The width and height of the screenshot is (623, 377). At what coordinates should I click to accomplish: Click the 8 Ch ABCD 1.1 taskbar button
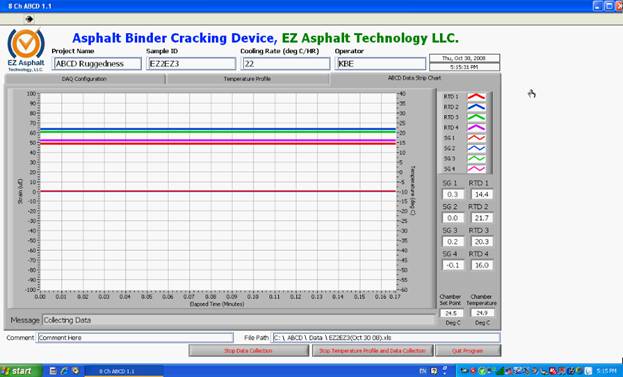tap(124, 371)
